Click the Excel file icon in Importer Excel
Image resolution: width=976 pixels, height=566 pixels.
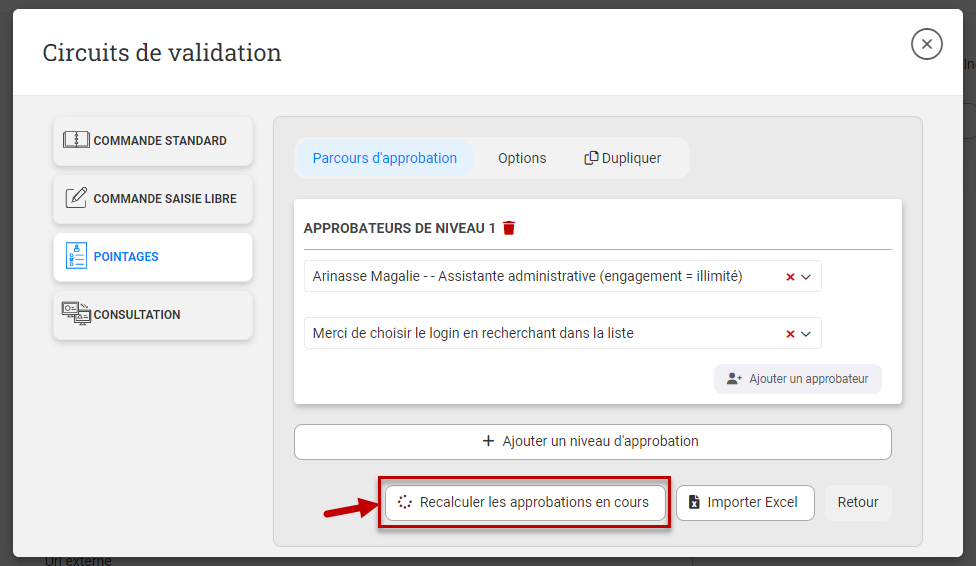click(x=694, y=502)
